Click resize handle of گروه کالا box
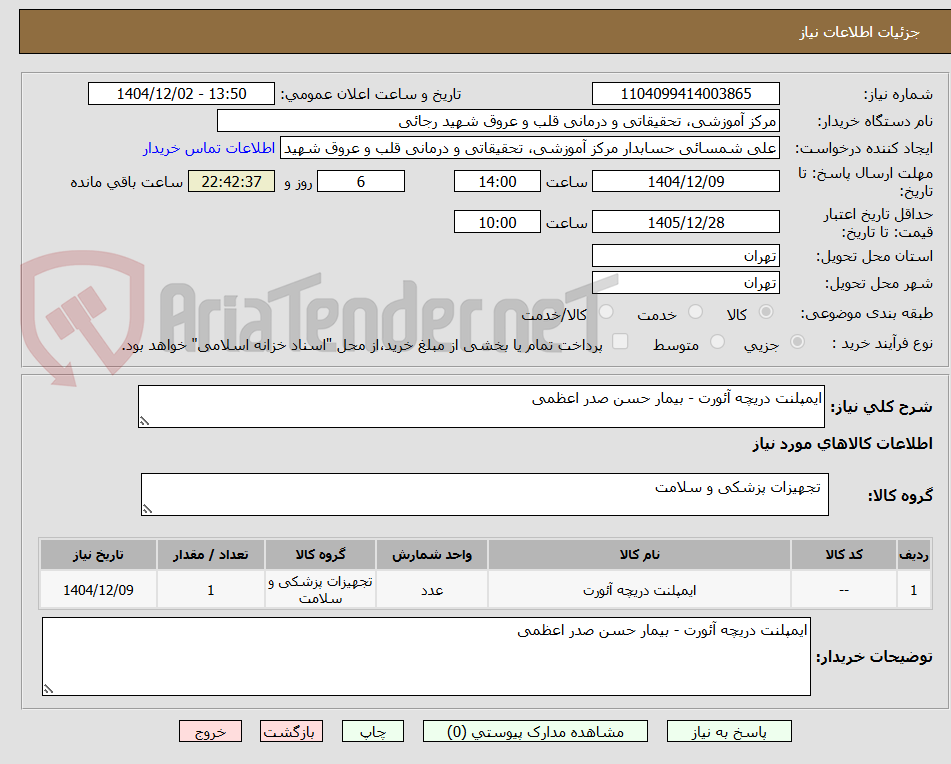The height and width of the screenshot is (764, 951). coord(147,509)
